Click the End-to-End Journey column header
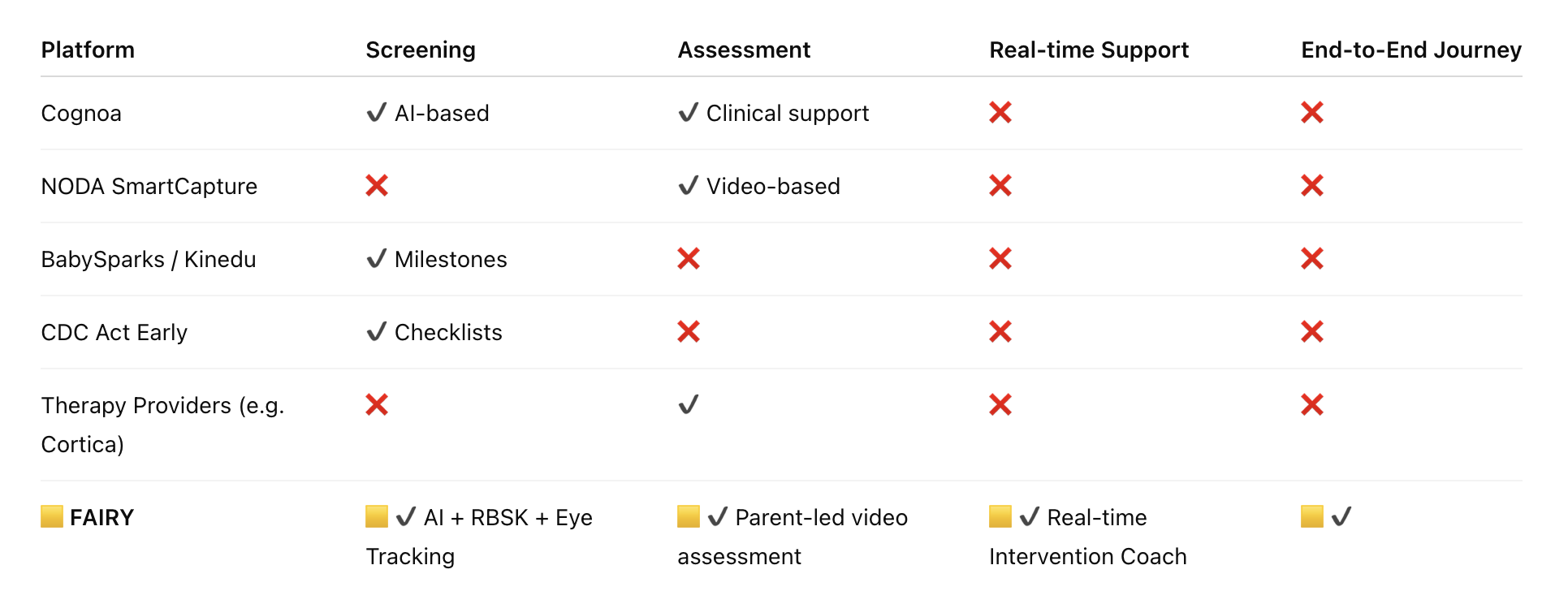 pyautogui.click(x=1410, y=50)
